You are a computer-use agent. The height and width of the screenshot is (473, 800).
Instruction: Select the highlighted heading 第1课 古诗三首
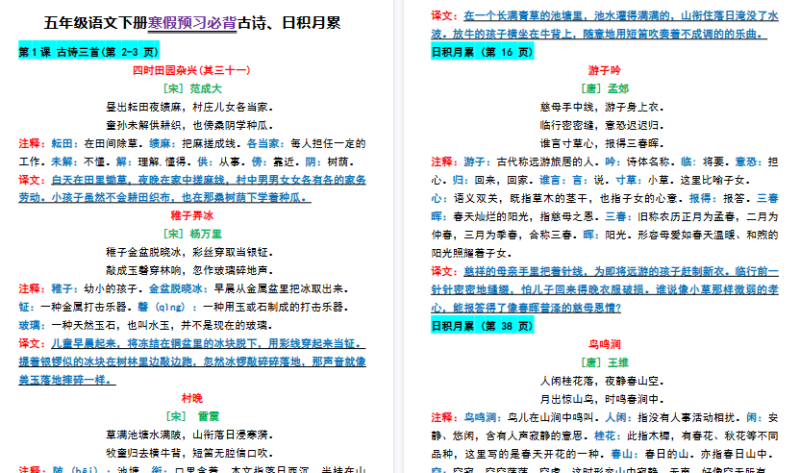[x=89, y=52]
